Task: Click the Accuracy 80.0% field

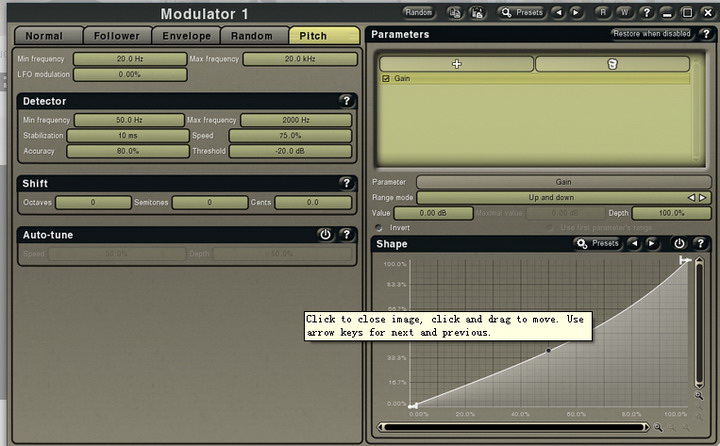Action: [x=128, y=151]
